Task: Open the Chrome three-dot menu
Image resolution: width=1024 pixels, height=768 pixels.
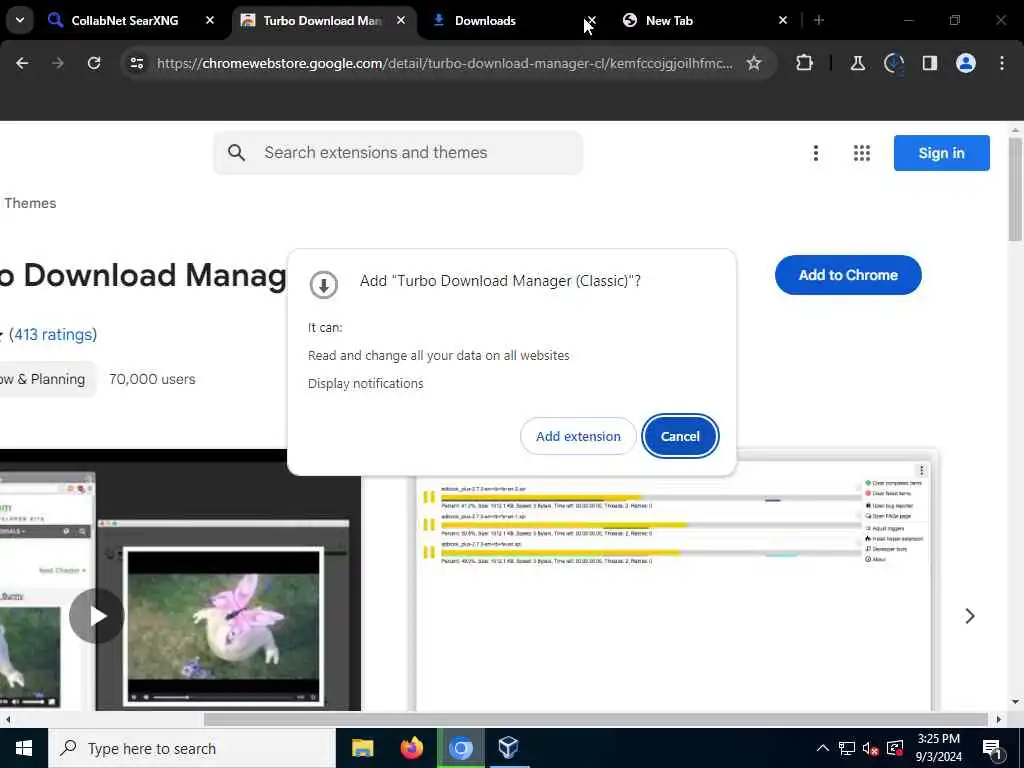Action: pos(1001,63)
